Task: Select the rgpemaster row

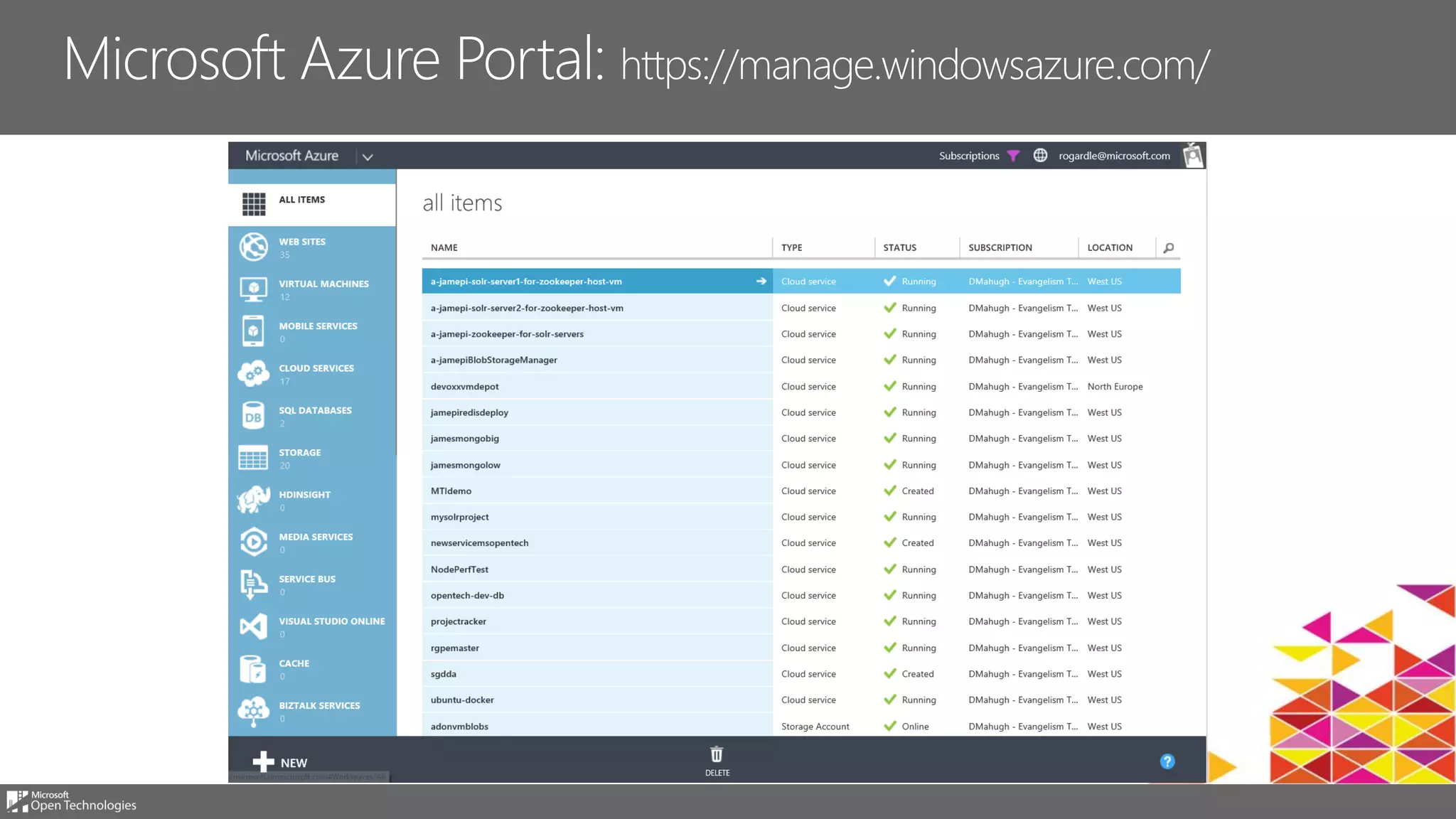Action: pyautogui.click(x=801, y=648)
